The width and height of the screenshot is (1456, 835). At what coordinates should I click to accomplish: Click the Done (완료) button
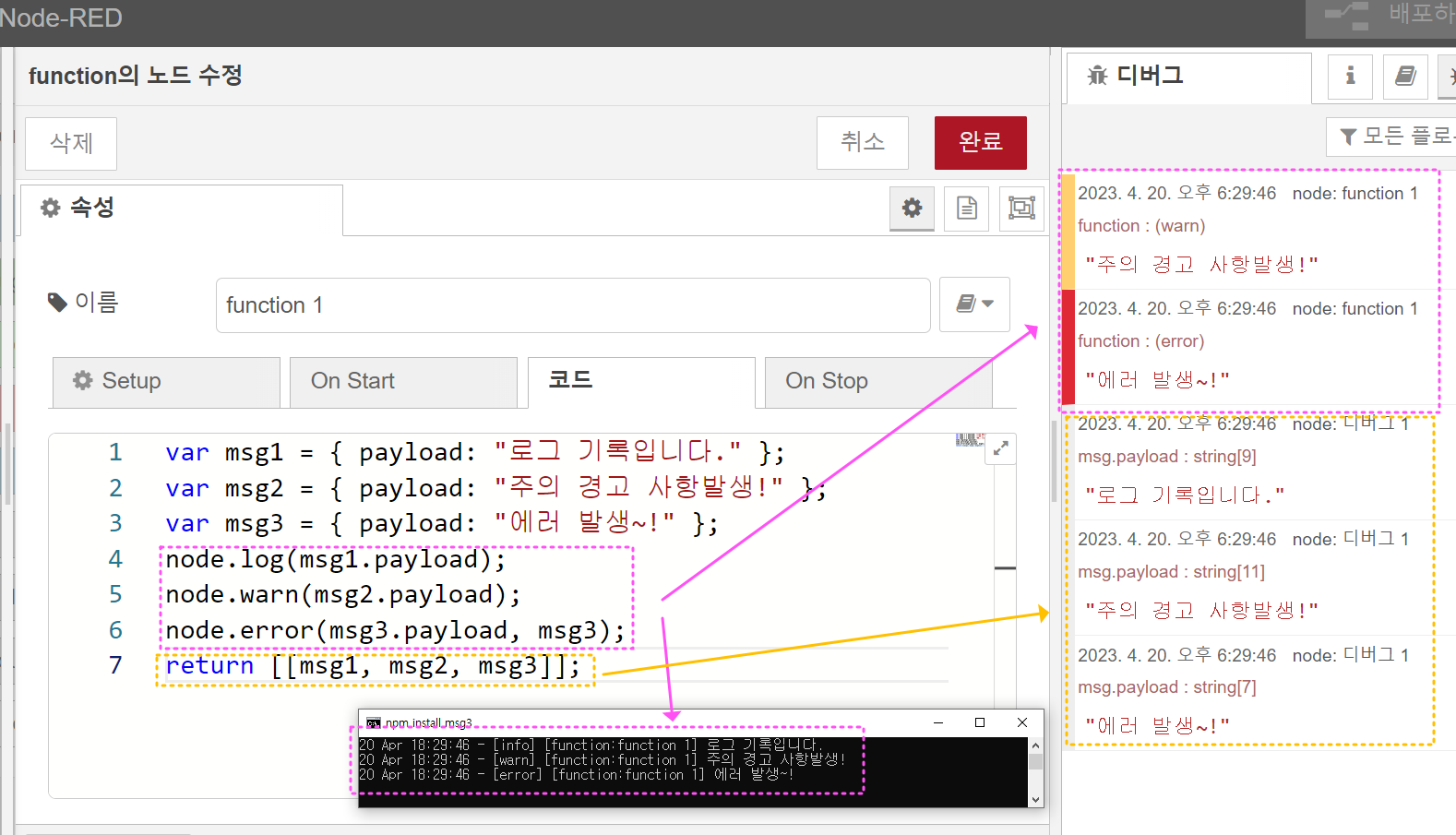[980, 142]
